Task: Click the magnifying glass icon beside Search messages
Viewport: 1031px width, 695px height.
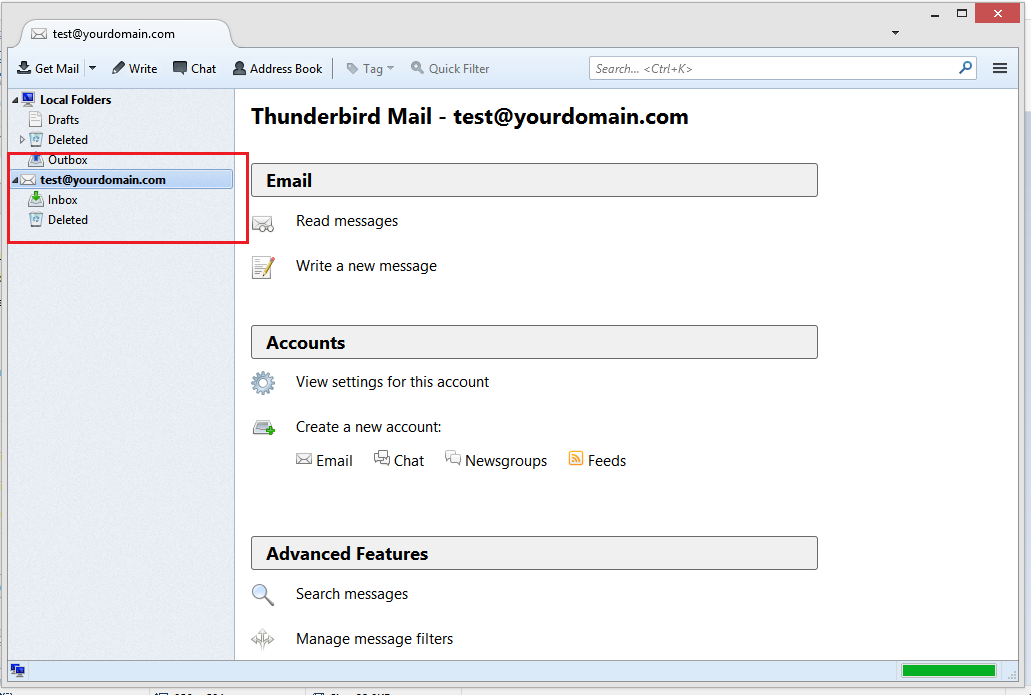Action: point(263,594)
